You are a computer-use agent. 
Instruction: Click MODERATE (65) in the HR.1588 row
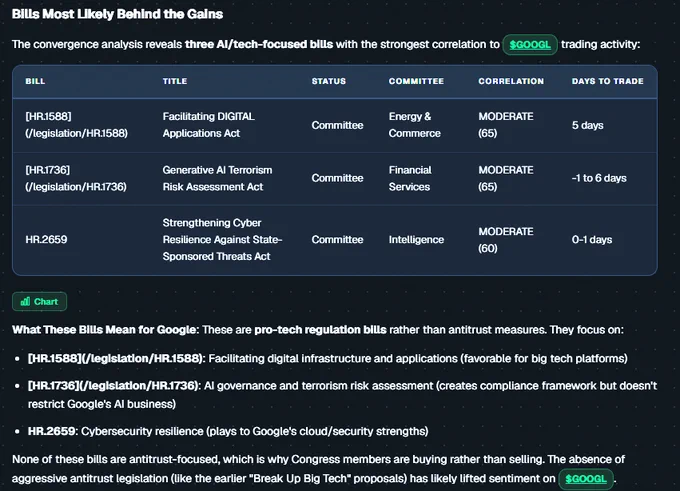pyautogui.click(x=506, y=125)
